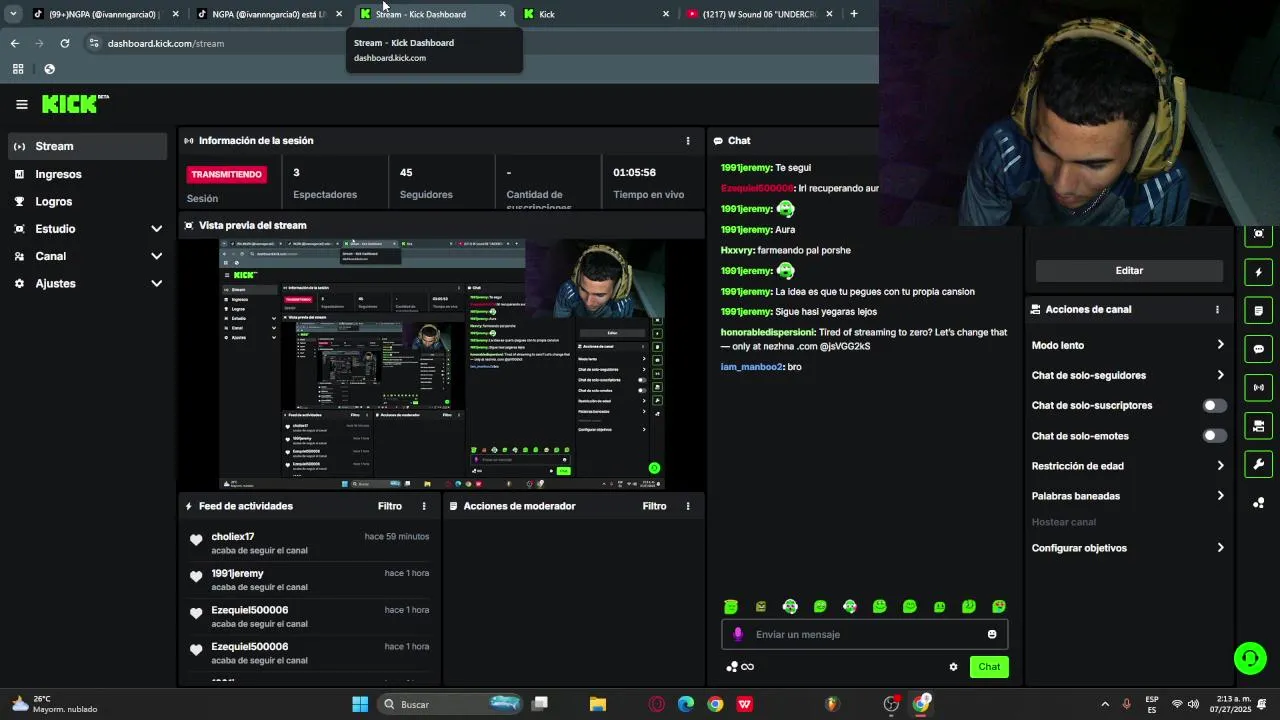The height and width of the screenshot is (720, 1280).
Task: Click username Hxxvry in chat
Action: (x=737, y=250)
